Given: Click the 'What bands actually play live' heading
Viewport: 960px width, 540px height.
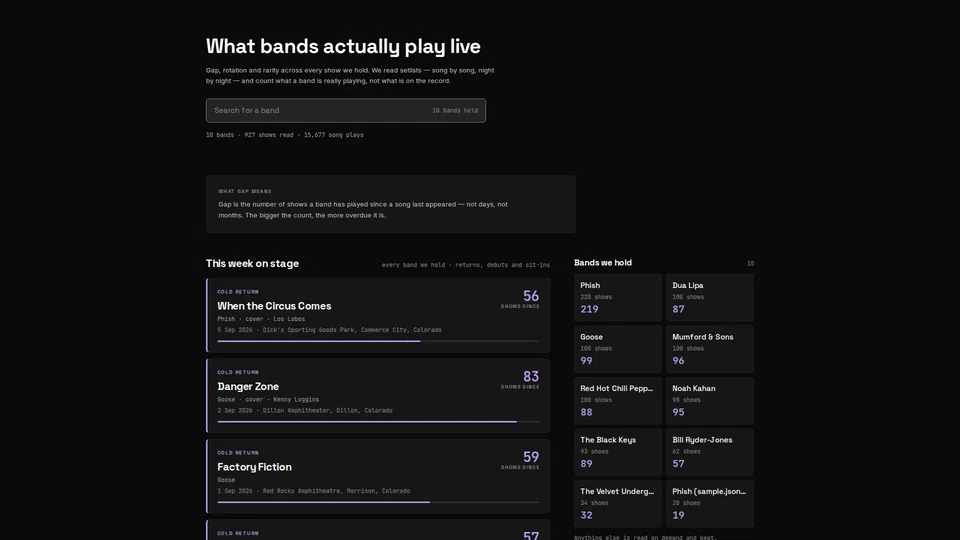Looking at the screenshot, I should pyautogui.click(x=343, y=47).
